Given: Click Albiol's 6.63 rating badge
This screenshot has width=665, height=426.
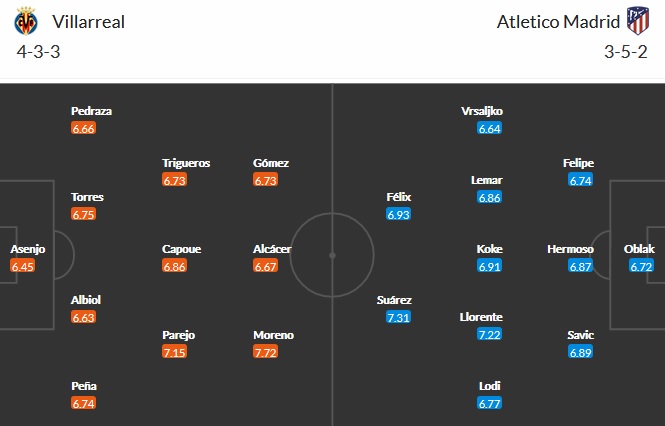Looking at the screenshot, I should tap(84, 317).
